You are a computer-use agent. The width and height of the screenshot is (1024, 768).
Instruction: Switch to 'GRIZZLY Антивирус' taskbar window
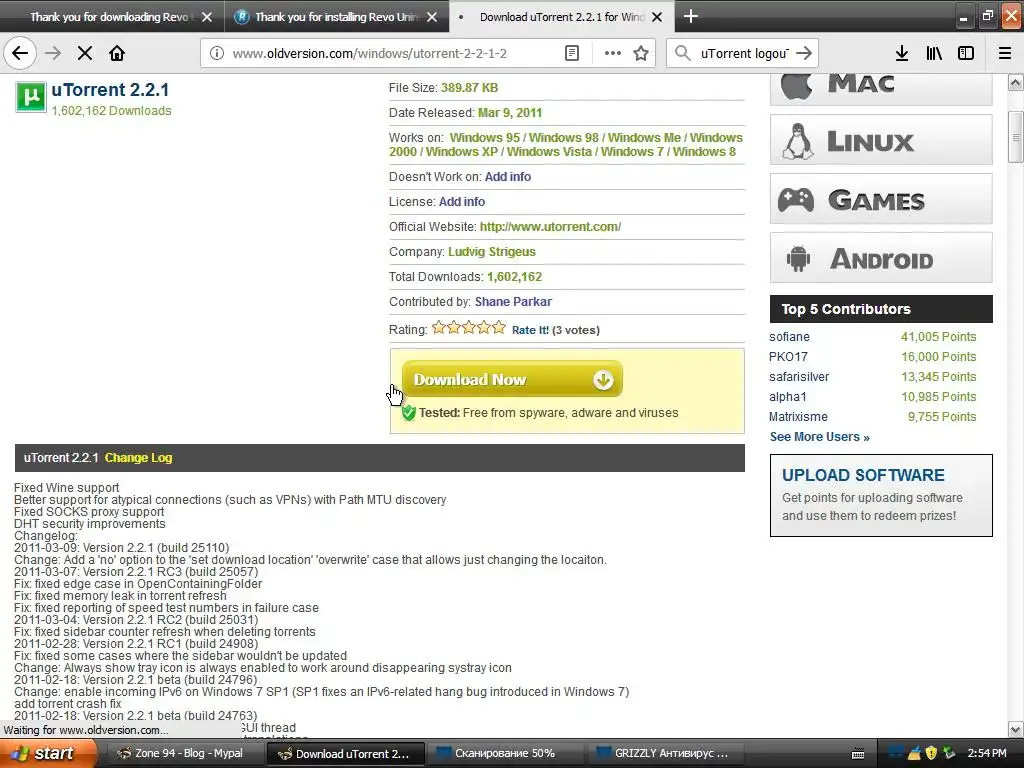pos(665,754)
